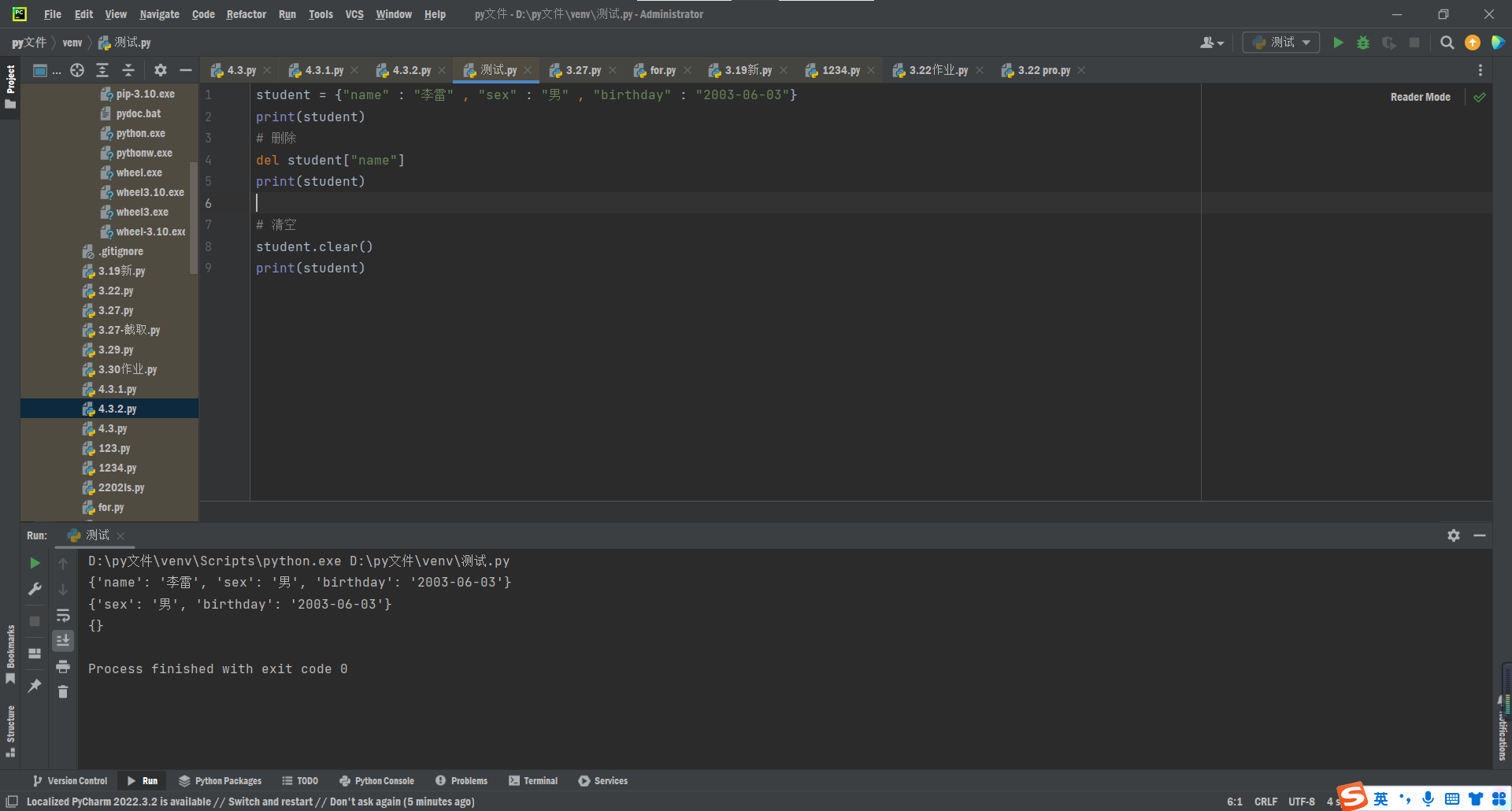Rerun script from Run panel play icon
The height and width of the screenshot is (811, 1512).
tap(35, 563)
